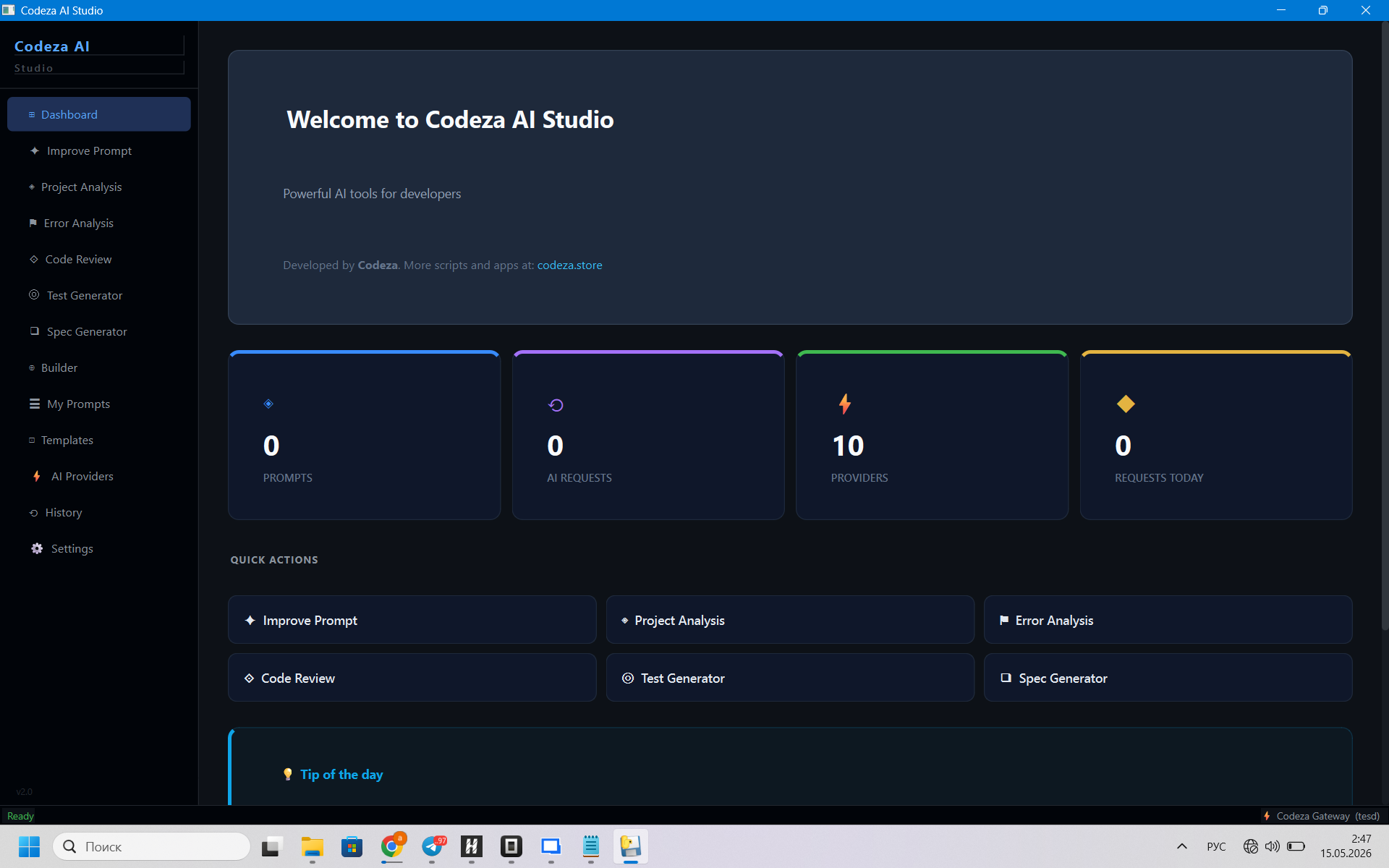
Task: Click the Dashboard lines icon in sidebar
Action: (32, 114)
